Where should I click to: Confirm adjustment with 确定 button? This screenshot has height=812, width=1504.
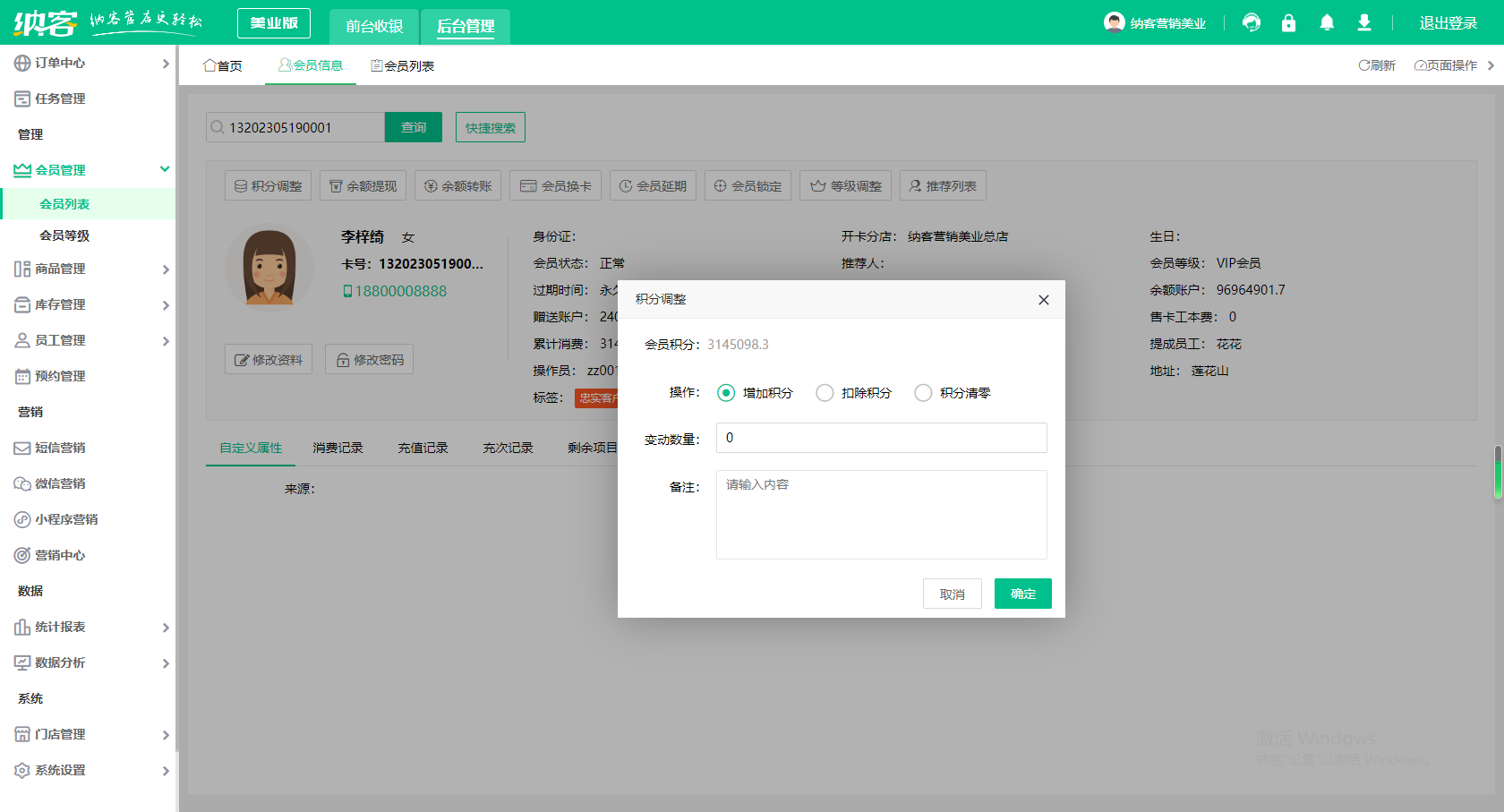[1022, 593]
